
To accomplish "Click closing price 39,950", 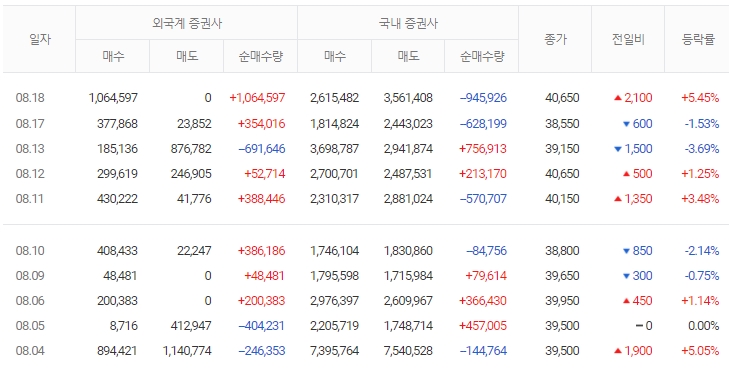I will tap(562, 301).
